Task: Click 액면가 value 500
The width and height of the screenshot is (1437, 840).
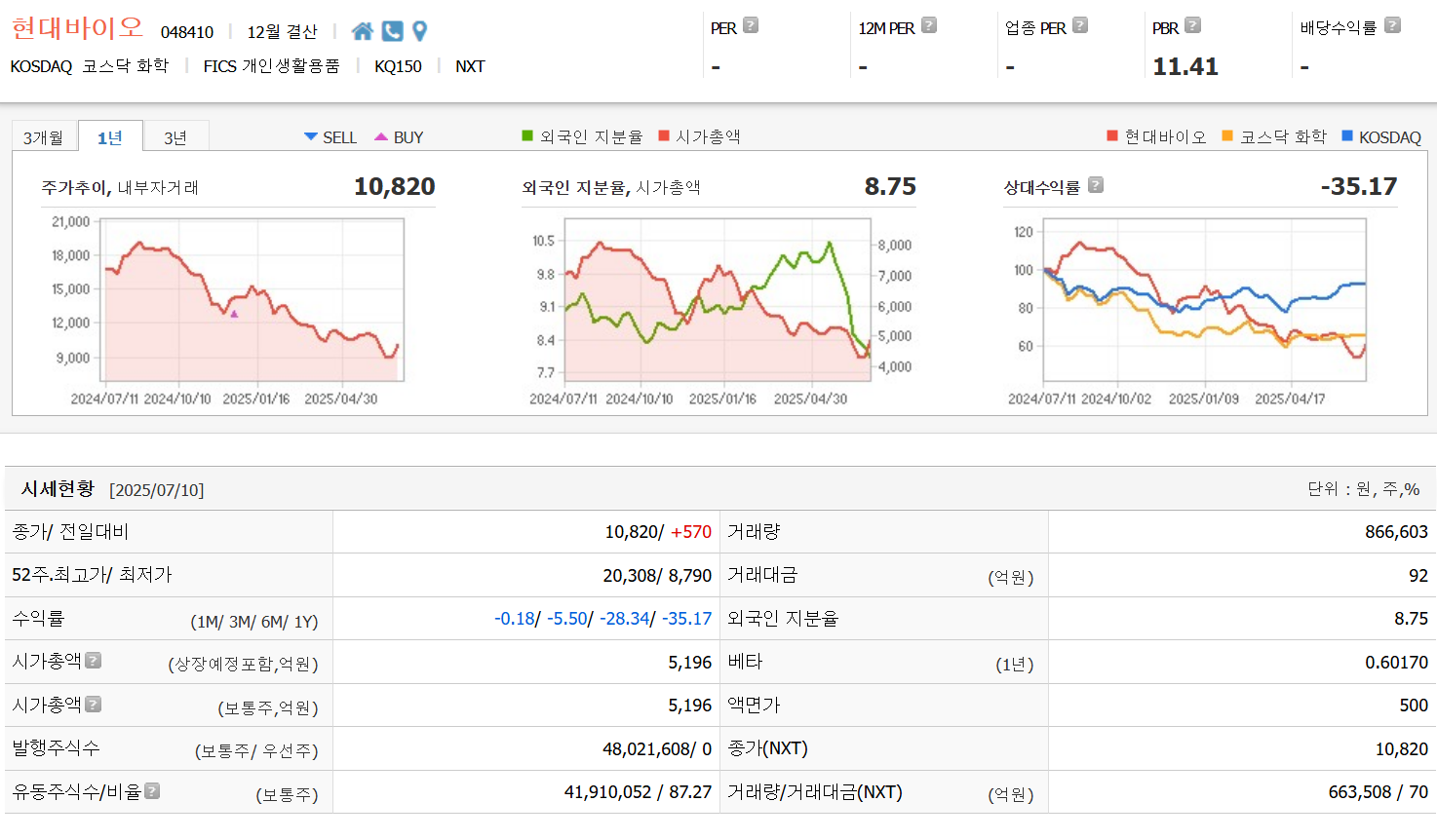Action: pyautogui.click(x=1414, y=705)
